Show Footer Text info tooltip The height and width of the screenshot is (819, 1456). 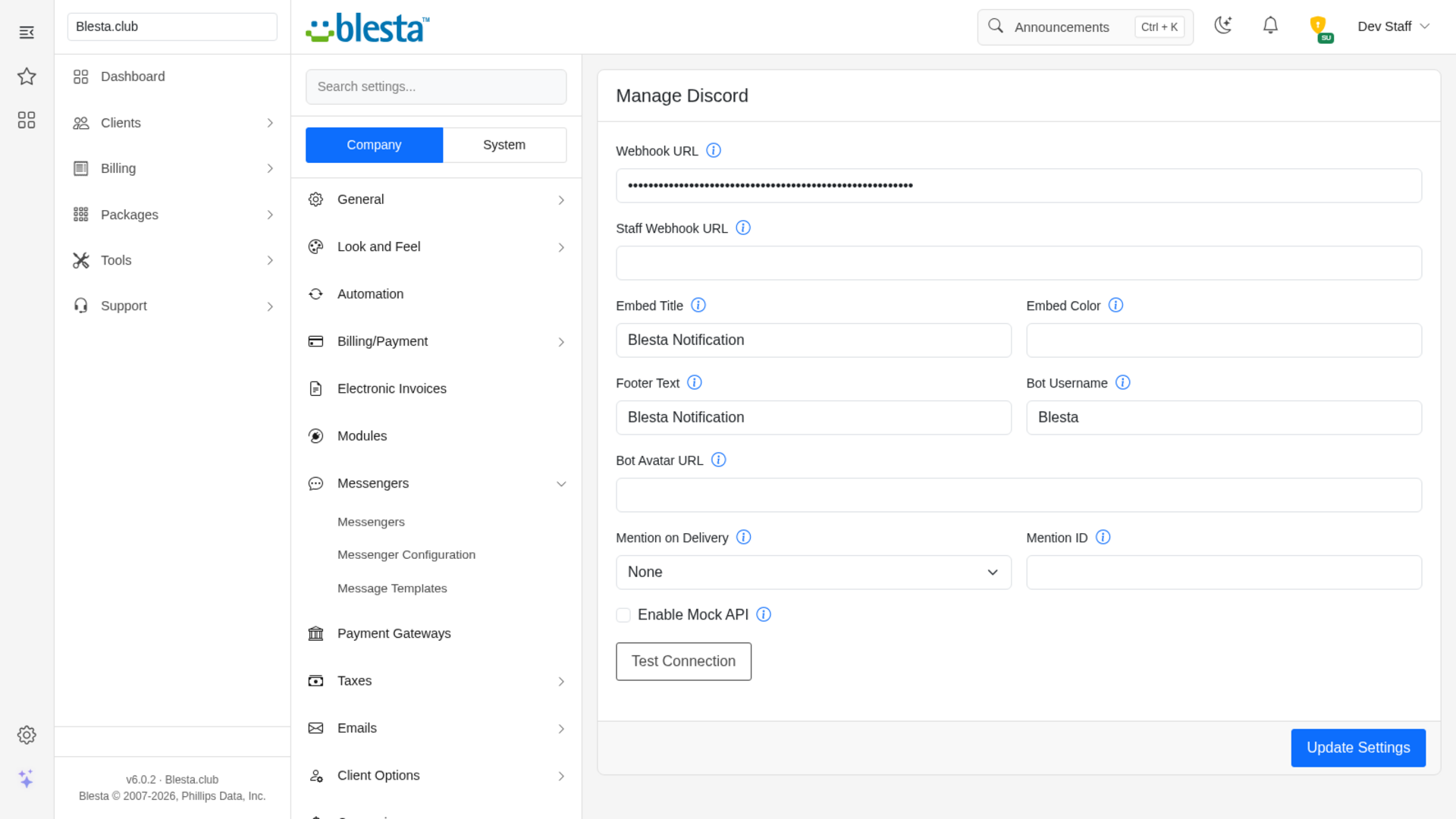tap(695, 382)
